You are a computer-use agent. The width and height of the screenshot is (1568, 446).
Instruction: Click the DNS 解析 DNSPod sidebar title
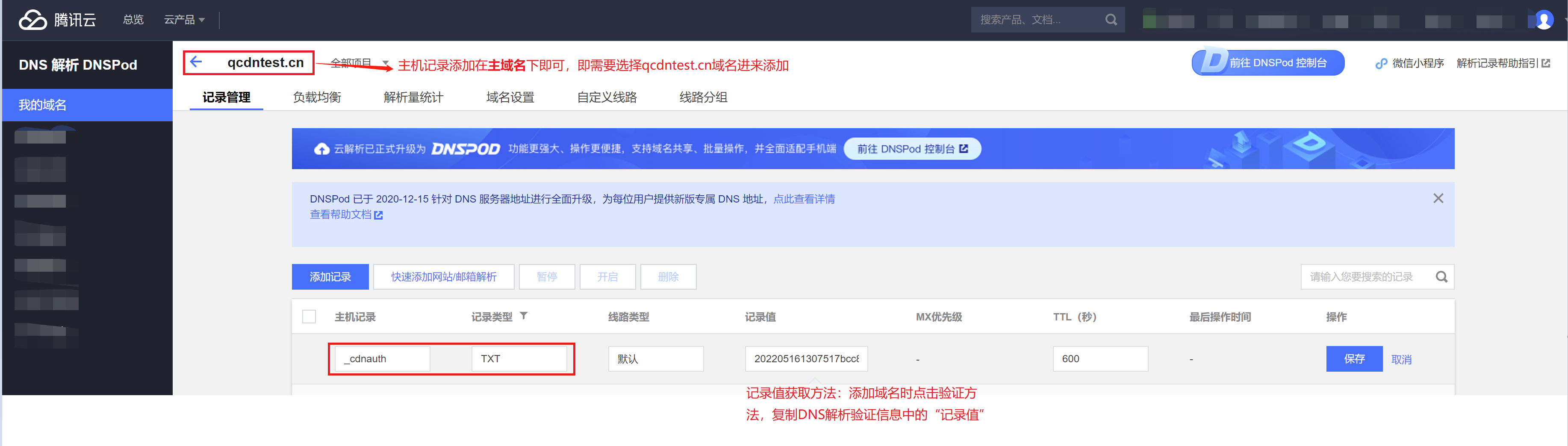pyautogui.click(x=78, y=65)
